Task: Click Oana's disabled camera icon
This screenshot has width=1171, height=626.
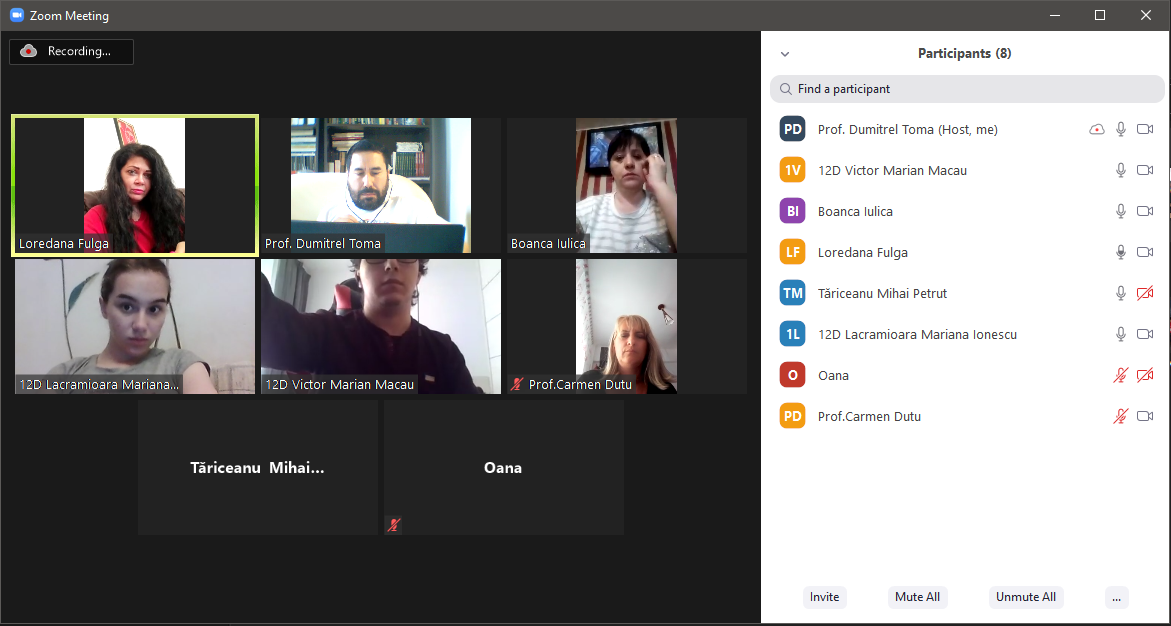Action: [x=1145, y=375]
